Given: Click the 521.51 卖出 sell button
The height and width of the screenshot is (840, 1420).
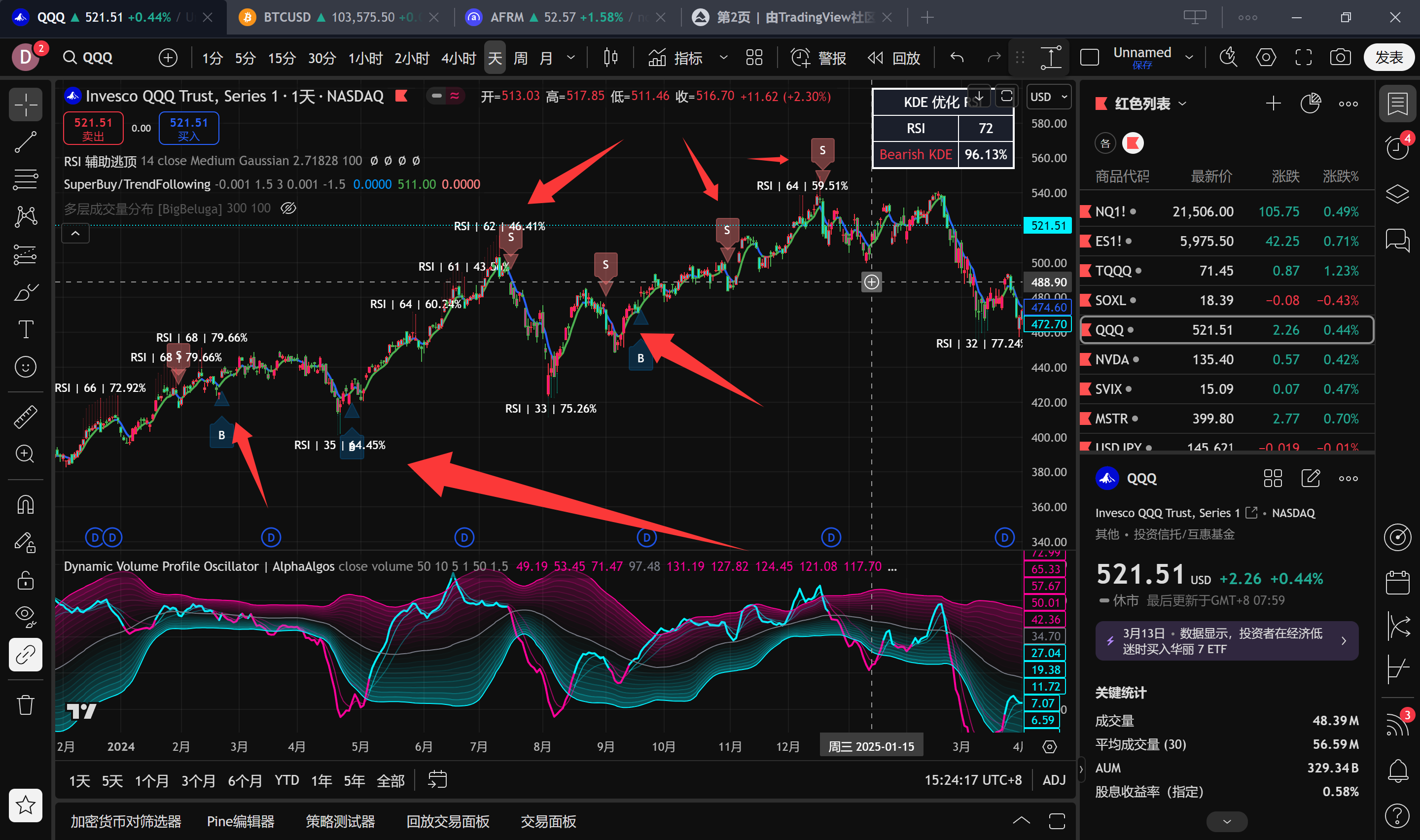Looking at the screenshot, I should click(x=93, y=129).
